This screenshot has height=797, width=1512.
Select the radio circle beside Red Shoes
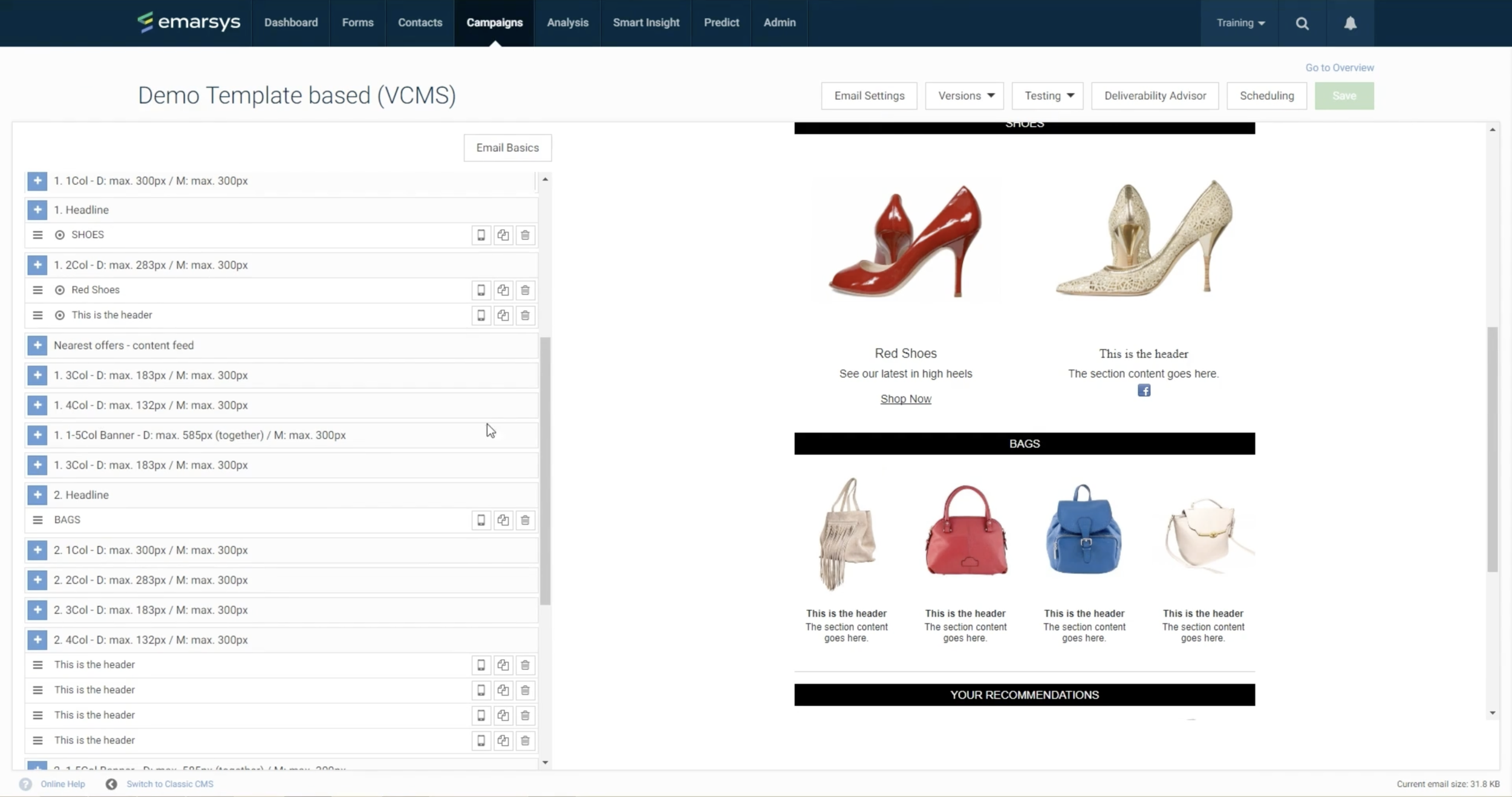tap(60, 290)
